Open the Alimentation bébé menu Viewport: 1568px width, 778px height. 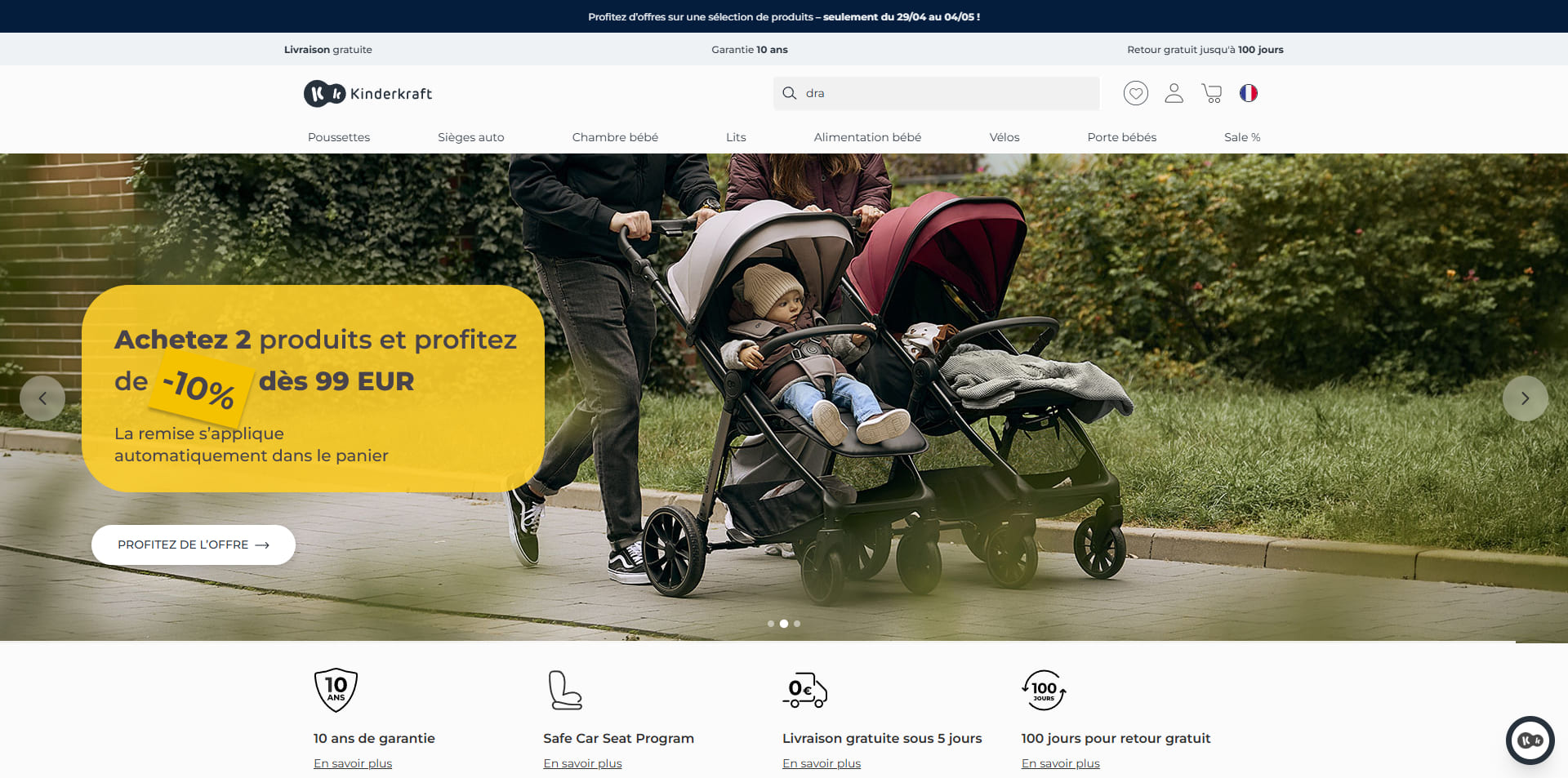coord(867,137)
